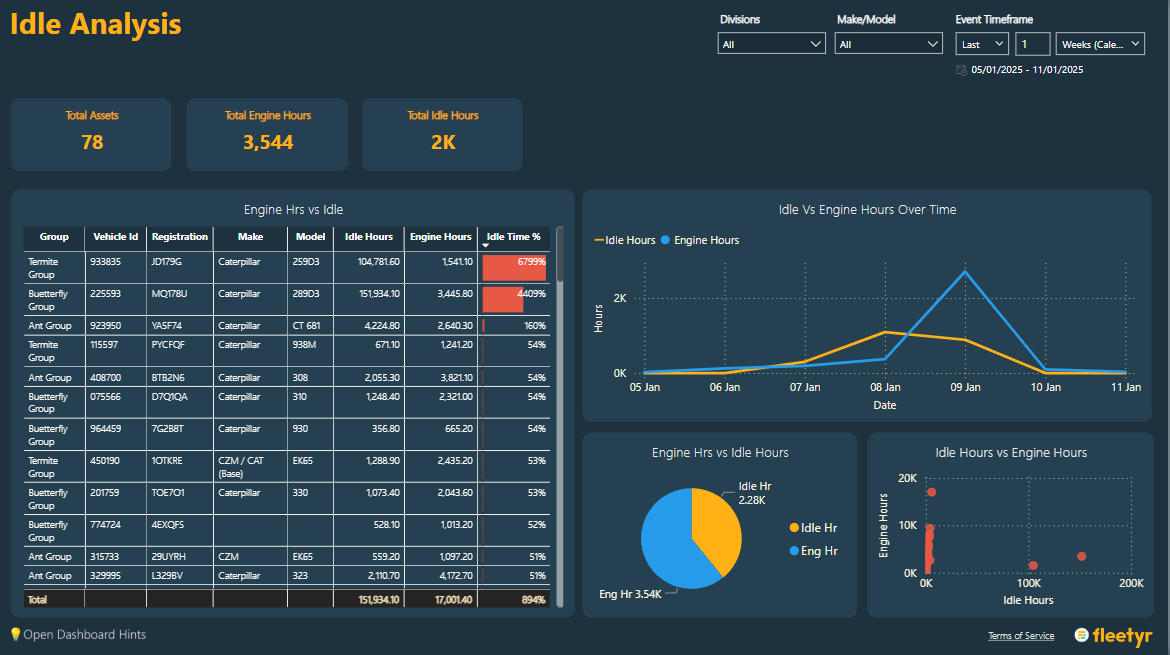Change the 'Last' relative period dropdown
The height and width of the screenshot is (655, 1170).
click(982, 44)
